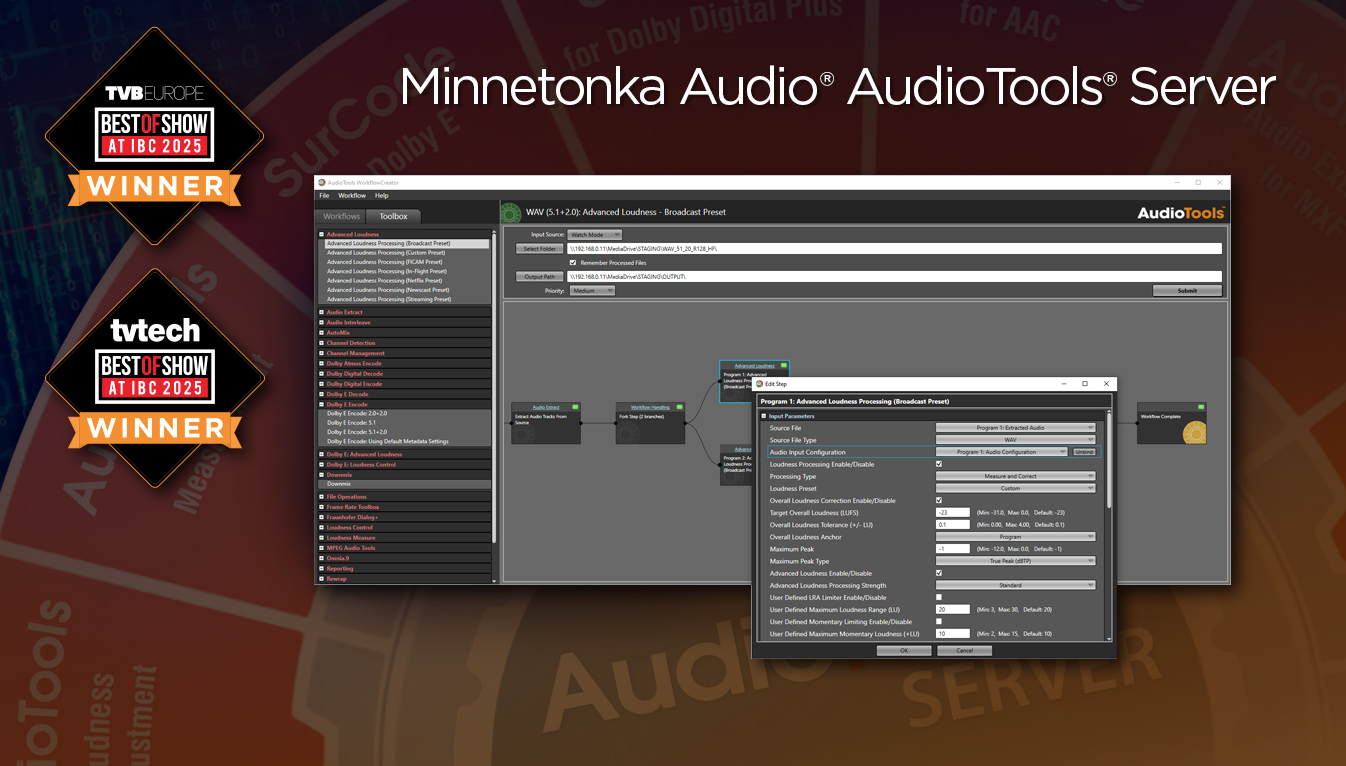
Task: Open the Audio Extract node link
Action: [x=546, y=407]
